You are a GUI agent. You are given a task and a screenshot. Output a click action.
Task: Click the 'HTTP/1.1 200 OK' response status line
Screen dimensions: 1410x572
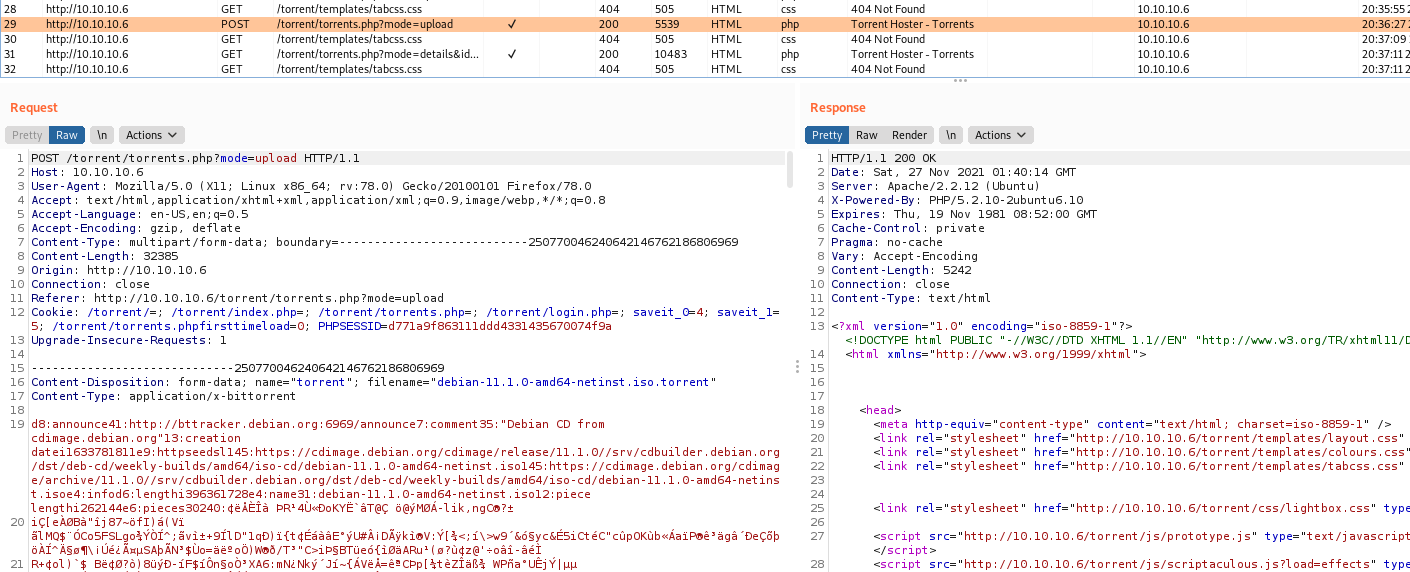pyautogui.click(x=883, y=158)
